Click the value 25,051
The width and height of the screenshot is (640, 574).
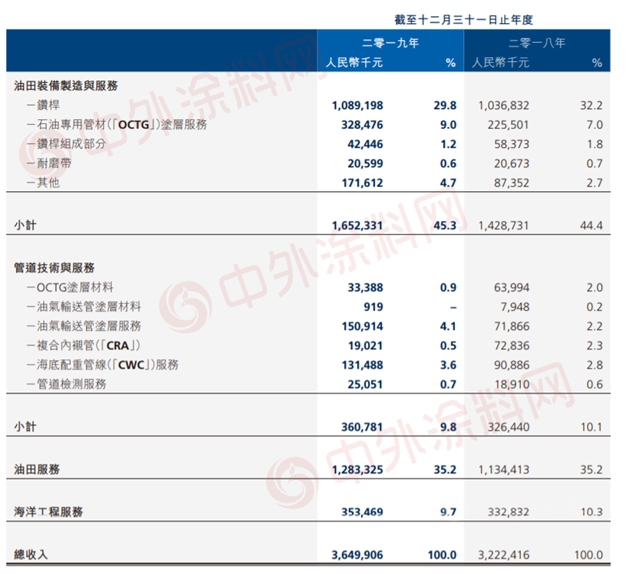point(365,384)
